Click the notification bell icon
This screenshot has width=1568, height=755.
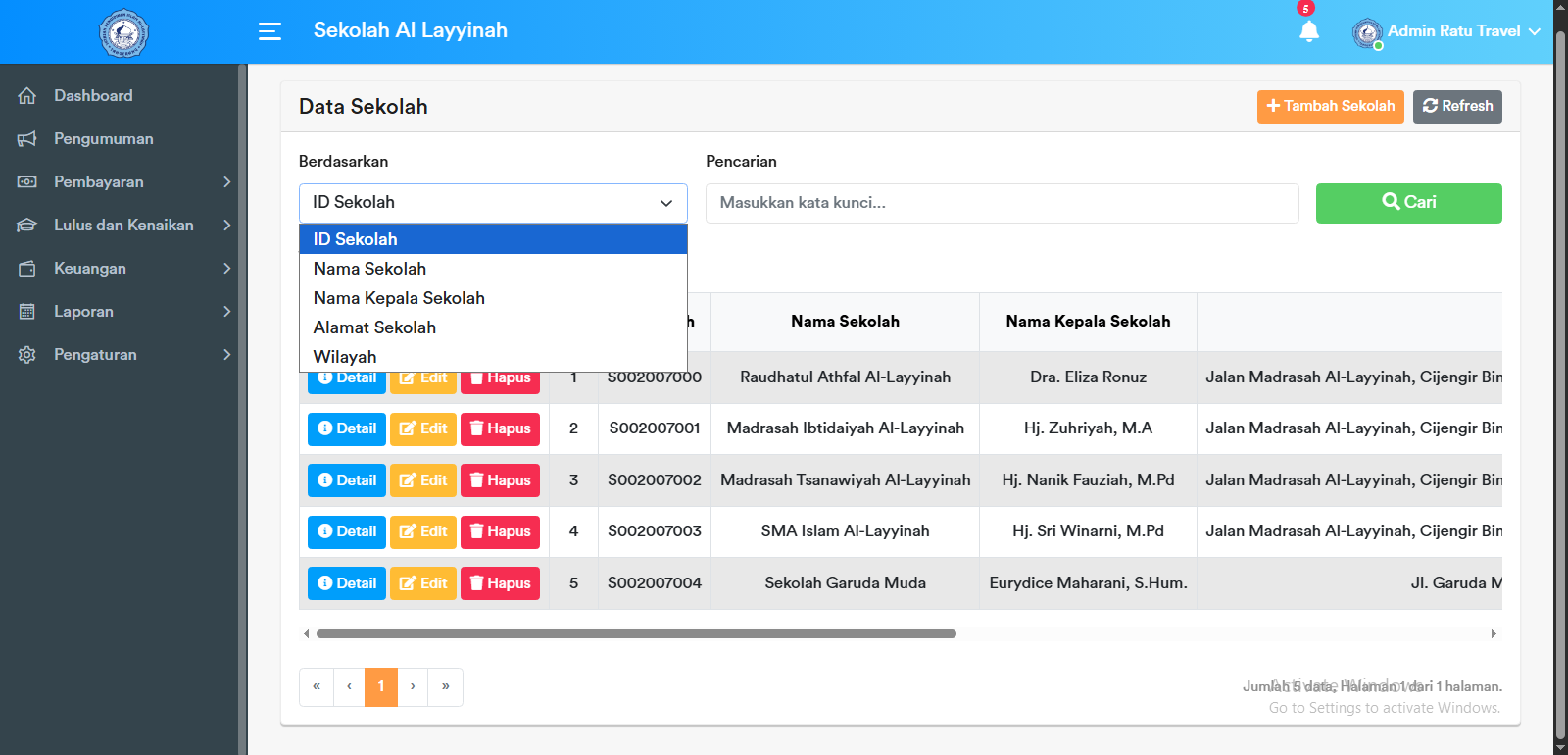(x=1308, y=31)
